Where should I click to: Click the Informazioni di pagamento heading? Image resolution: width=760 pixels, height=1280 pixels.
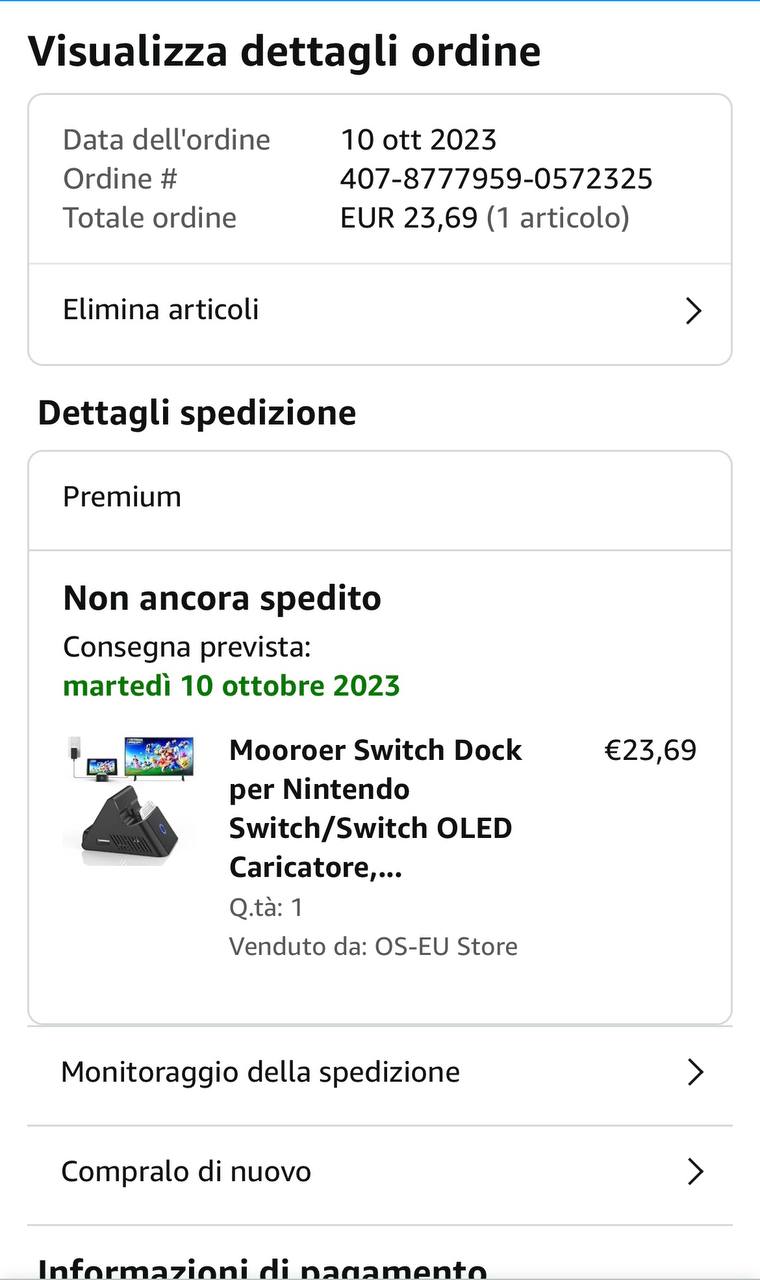262,1268
